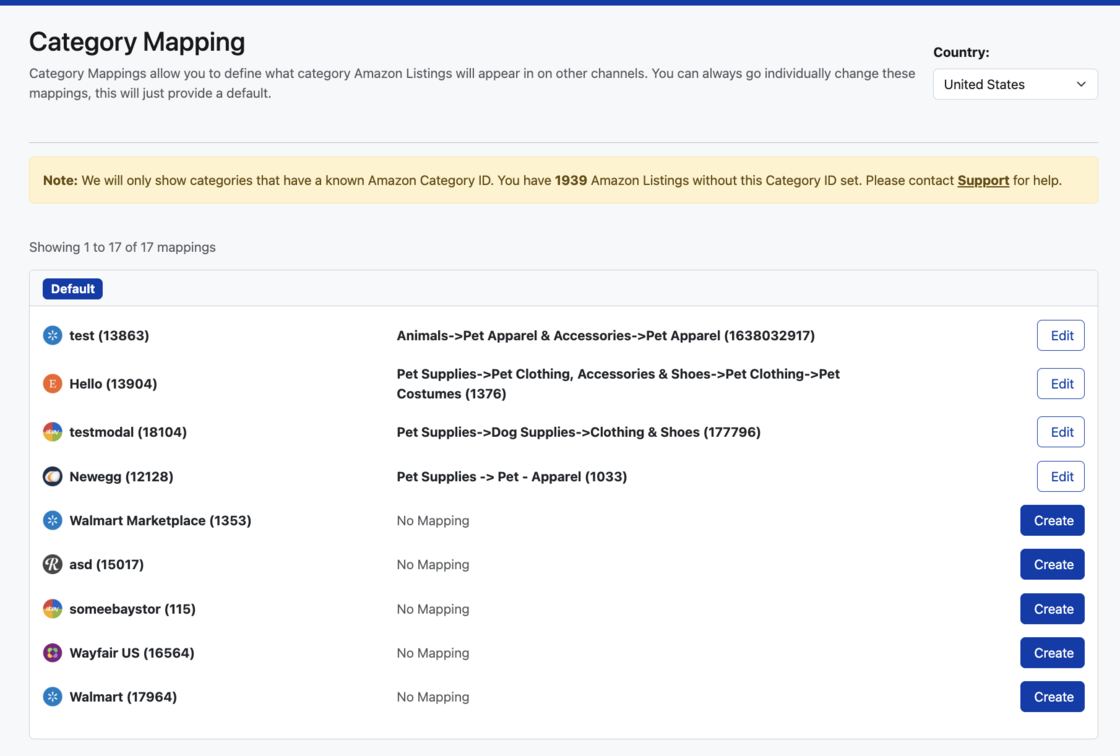Create mapping for asd (15017)
This screenshot has height=756, width=1120.
1052,564
